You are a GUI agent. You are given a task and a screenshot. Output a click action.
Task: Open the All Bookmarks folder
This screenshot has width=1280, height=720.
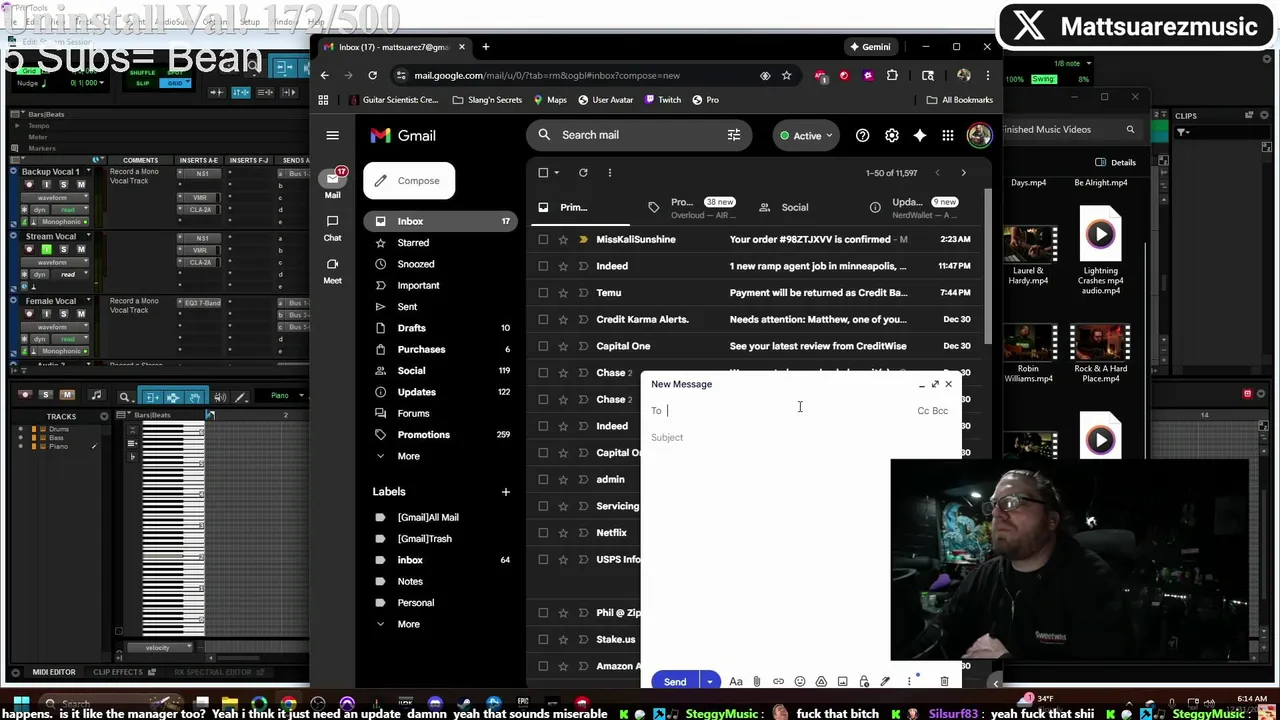(x=959, y=100)
